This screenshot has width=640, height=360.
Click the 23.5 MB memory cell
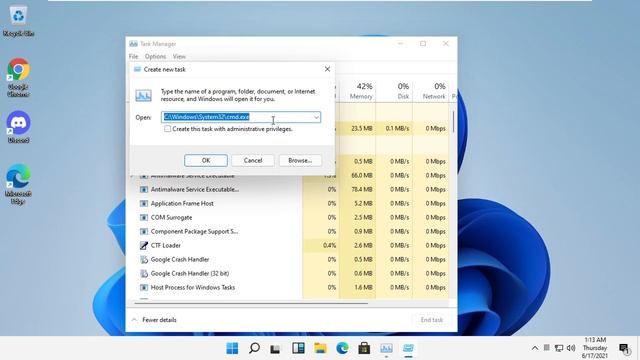tap(358, 128)
